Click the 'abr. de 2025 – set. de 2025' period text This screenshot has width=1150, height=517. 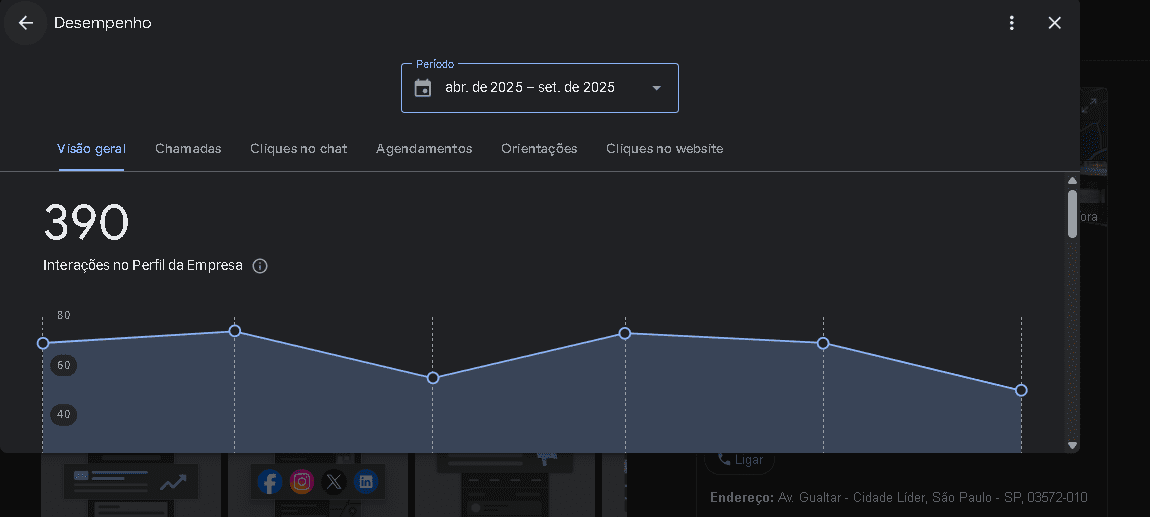(530, 87)
